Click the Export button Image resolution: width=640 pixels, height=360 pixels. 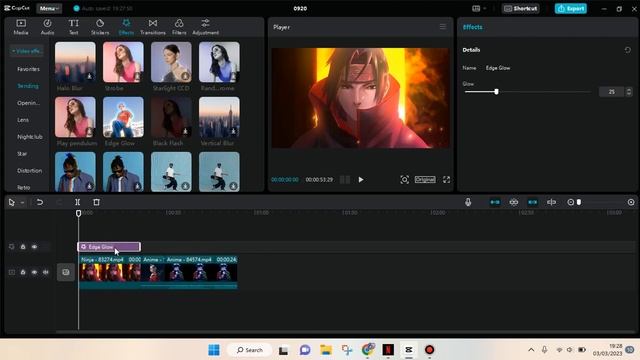(x=571, y=8)
